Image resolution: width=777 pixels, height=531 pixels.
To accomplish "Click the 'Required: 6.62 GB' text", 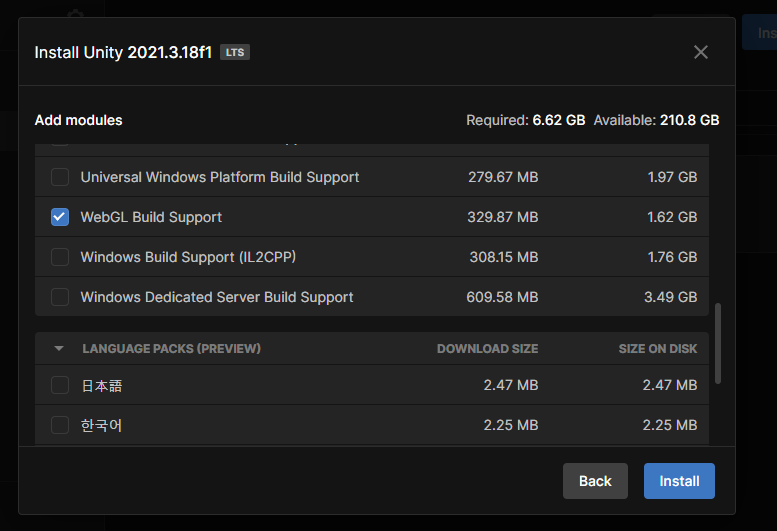I will pos(526,120).
